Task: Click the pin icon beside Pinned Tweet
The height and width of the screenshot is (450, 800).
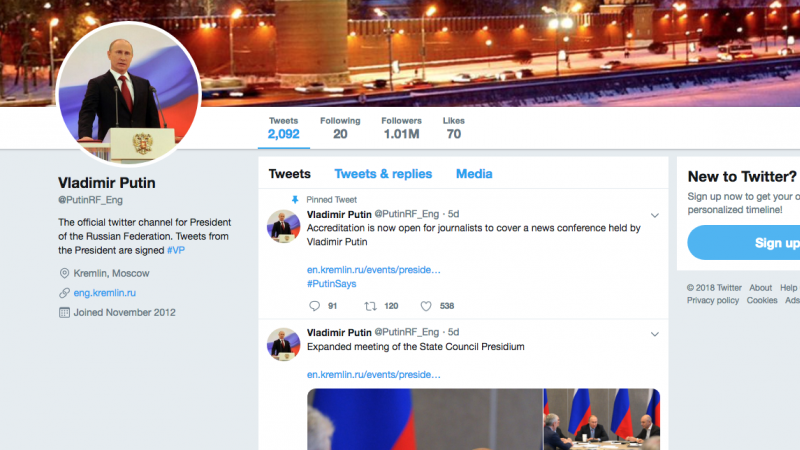Action: click(295, 199)
